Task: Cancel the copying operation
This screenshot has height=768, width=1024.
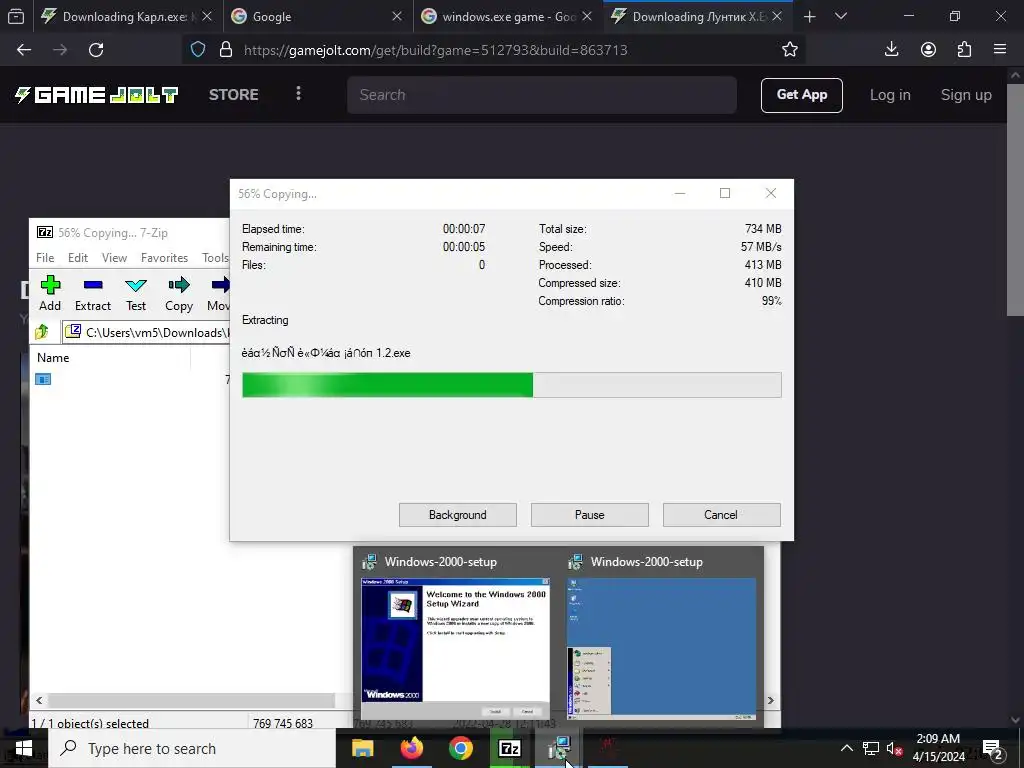Action: point(722,515)
